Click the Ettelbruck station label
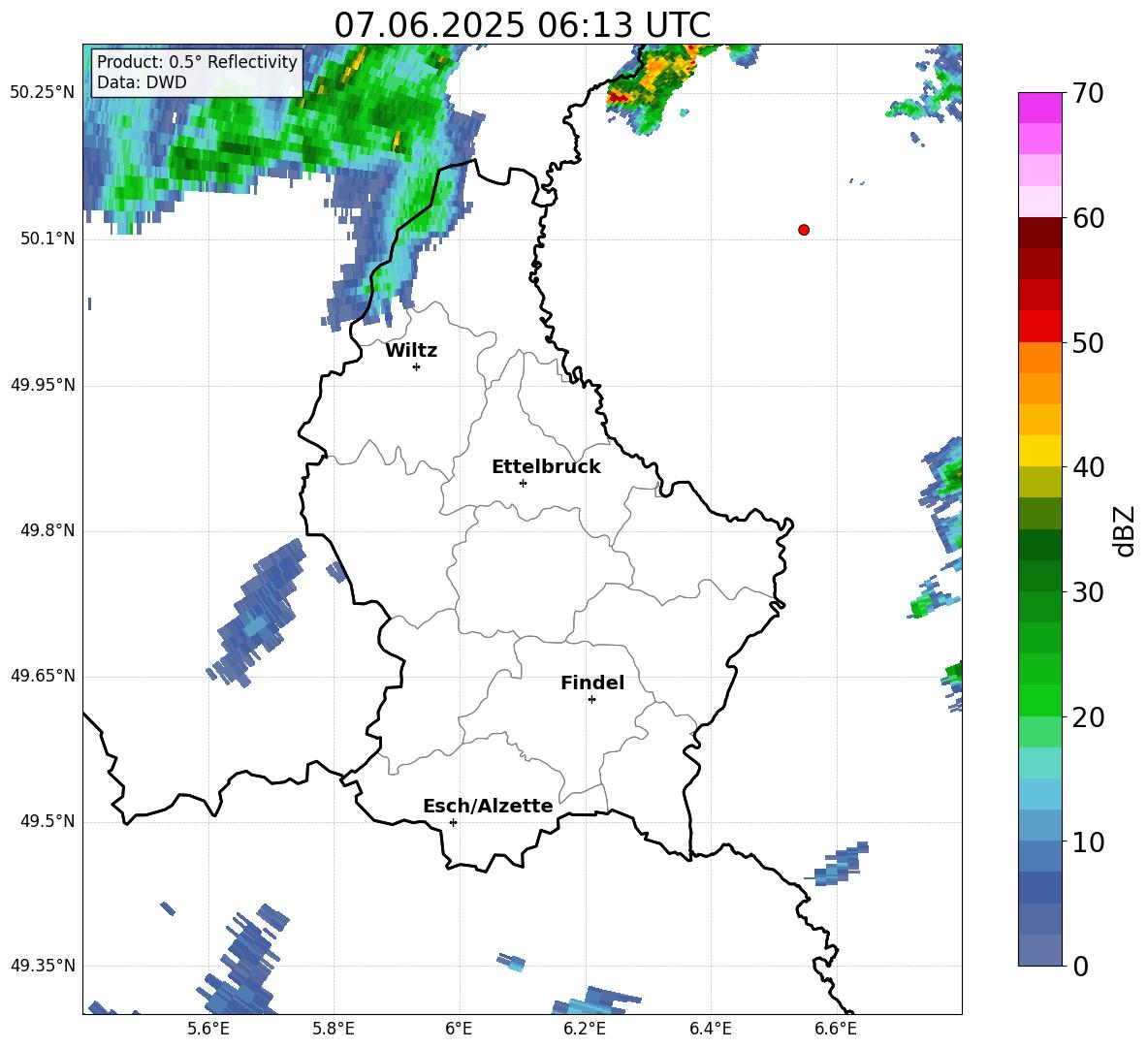Image resolution: width=1148 pixels, height=1048 pixels. pyautogui.click(x=546, y=467)
